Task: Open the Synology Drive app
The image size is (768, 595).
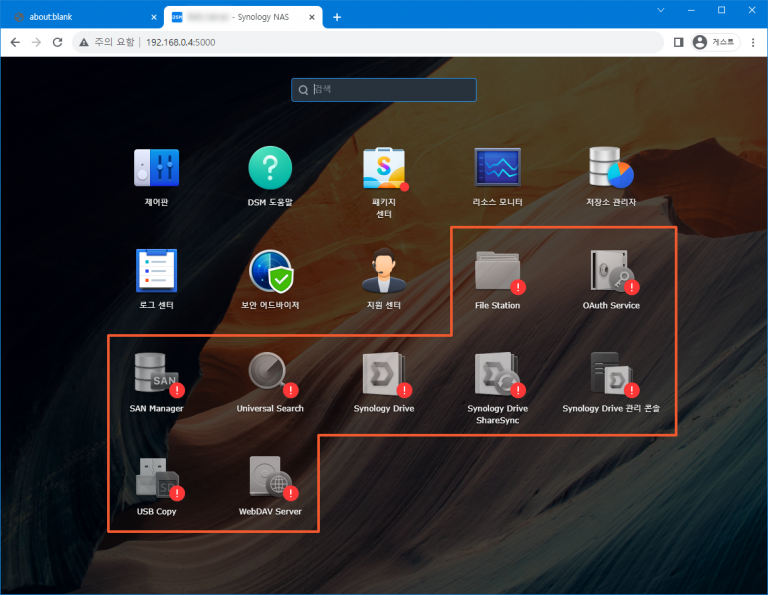Action: pyautogui.click(x=386, y=375)
